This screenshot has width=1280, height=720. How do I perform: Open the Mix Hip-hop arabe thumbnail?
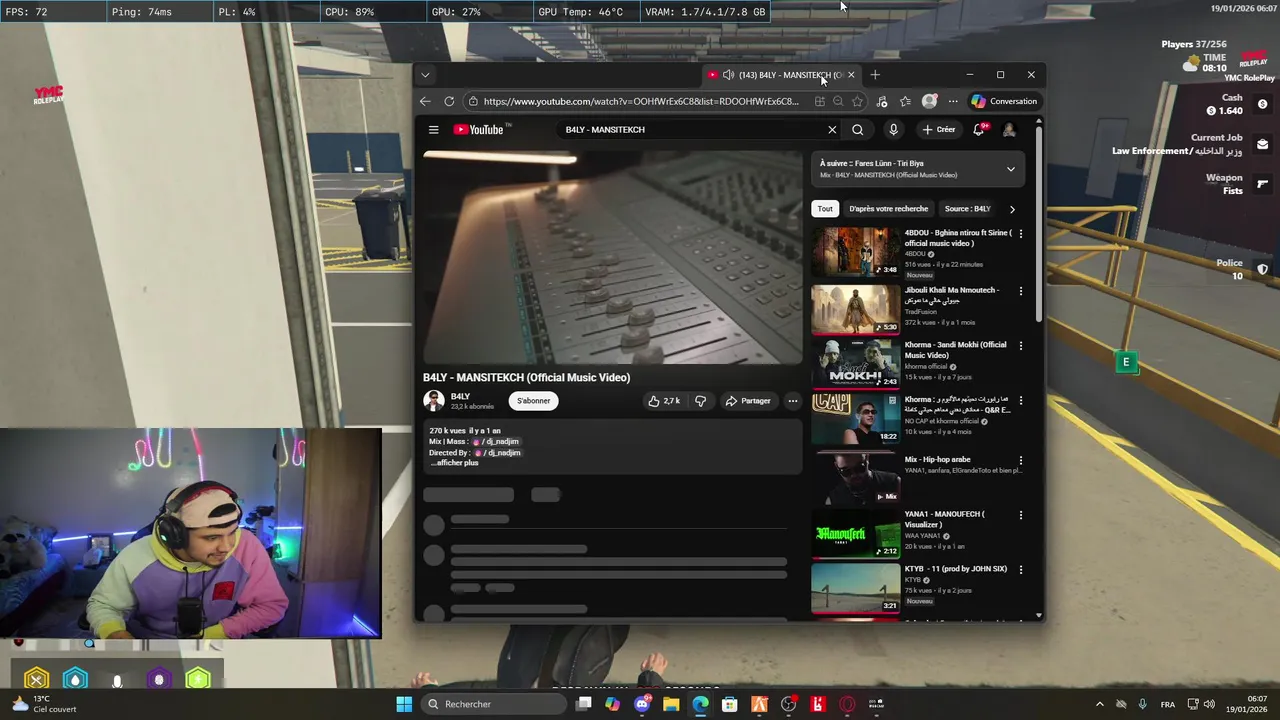(855, 478)
